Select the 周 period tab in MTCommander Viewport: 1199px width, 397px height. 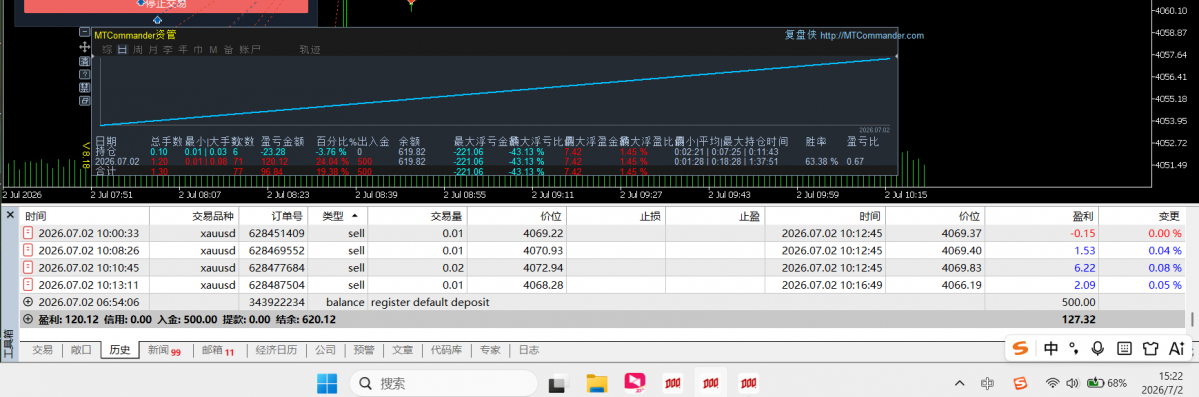point(138,50)
